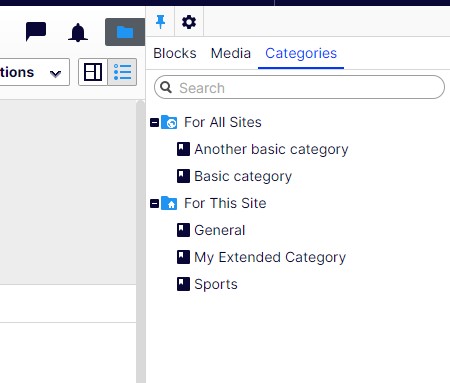The width and height of the screenshot is (450, 383).
Task: Click the search magnifier icon
Action: coord(166,87)
